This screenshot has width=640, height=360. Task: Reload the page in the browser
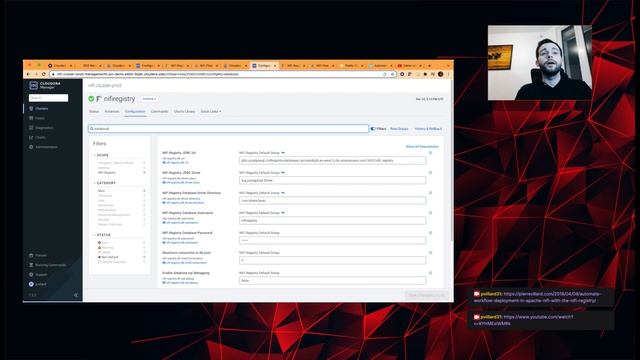tap(44, 74)
